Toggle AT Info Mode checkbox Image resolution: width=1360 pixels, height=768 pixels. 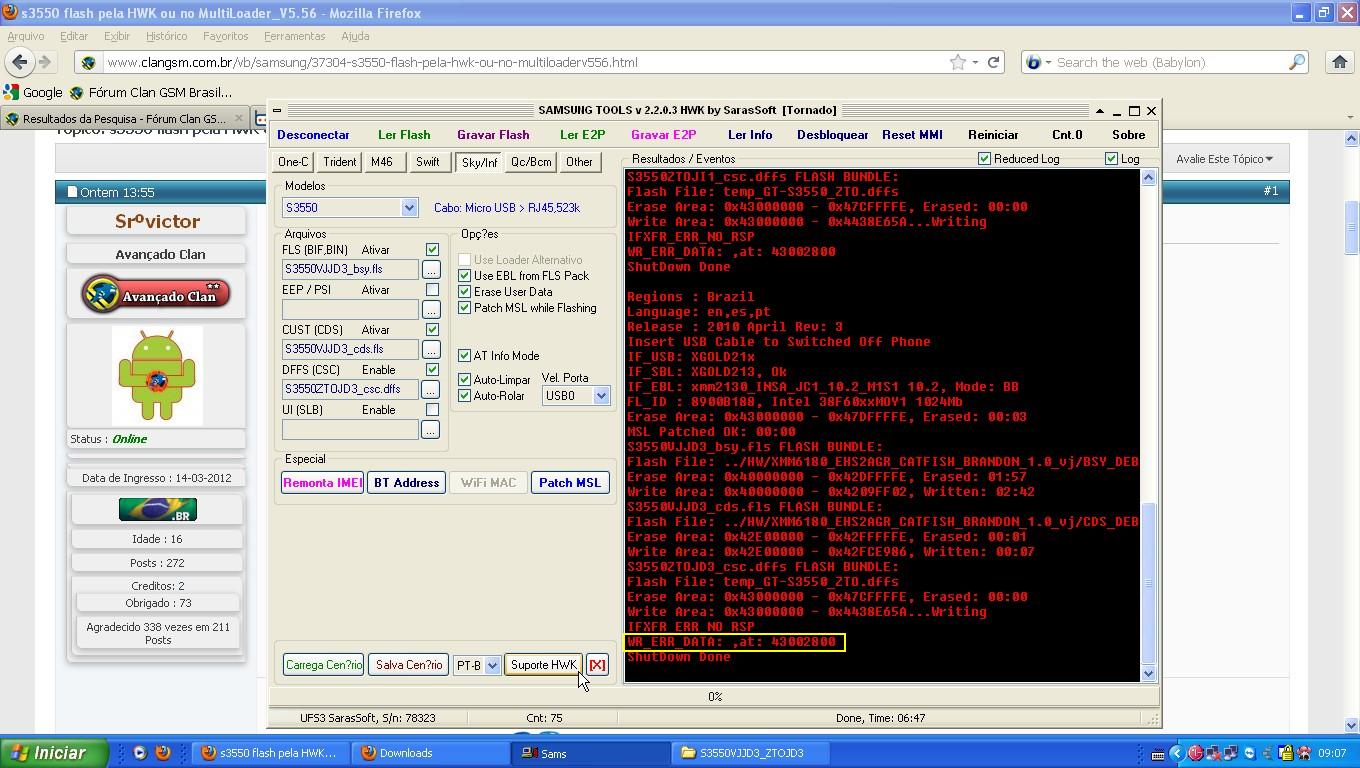[464, 356]
